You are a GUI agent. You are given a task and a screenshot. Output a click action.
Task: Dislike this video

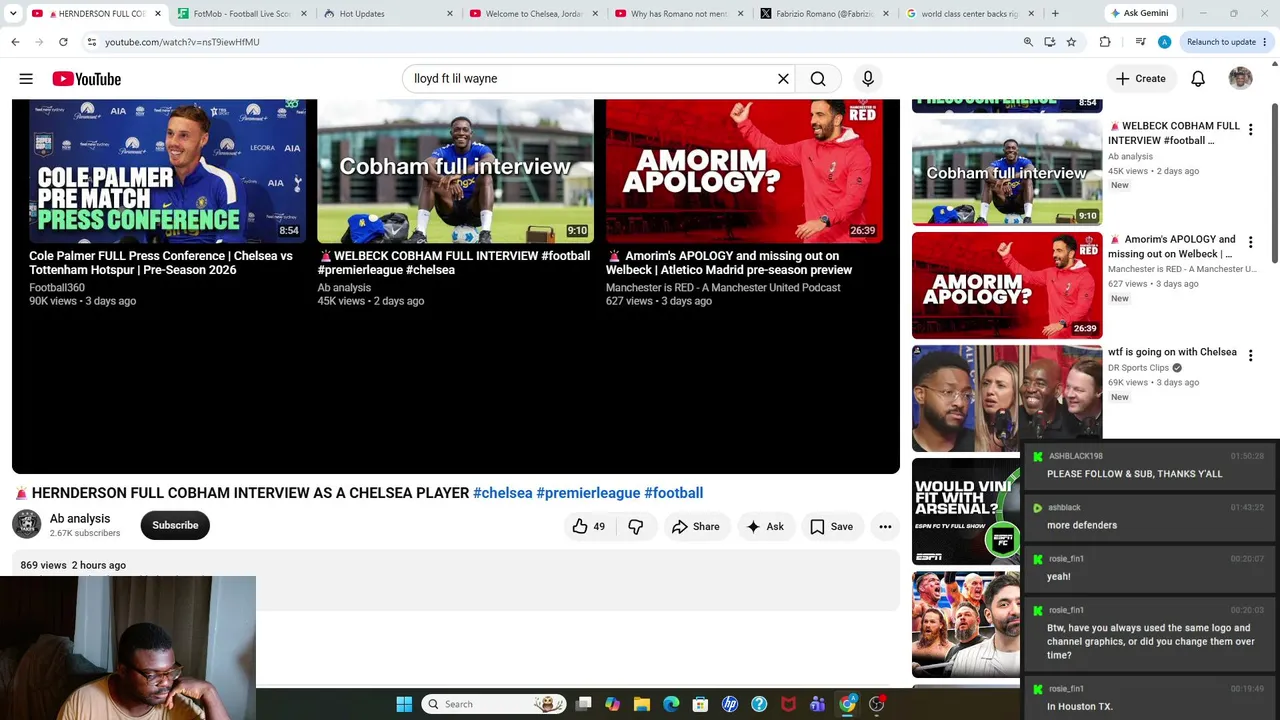click(x=636, y=527)
